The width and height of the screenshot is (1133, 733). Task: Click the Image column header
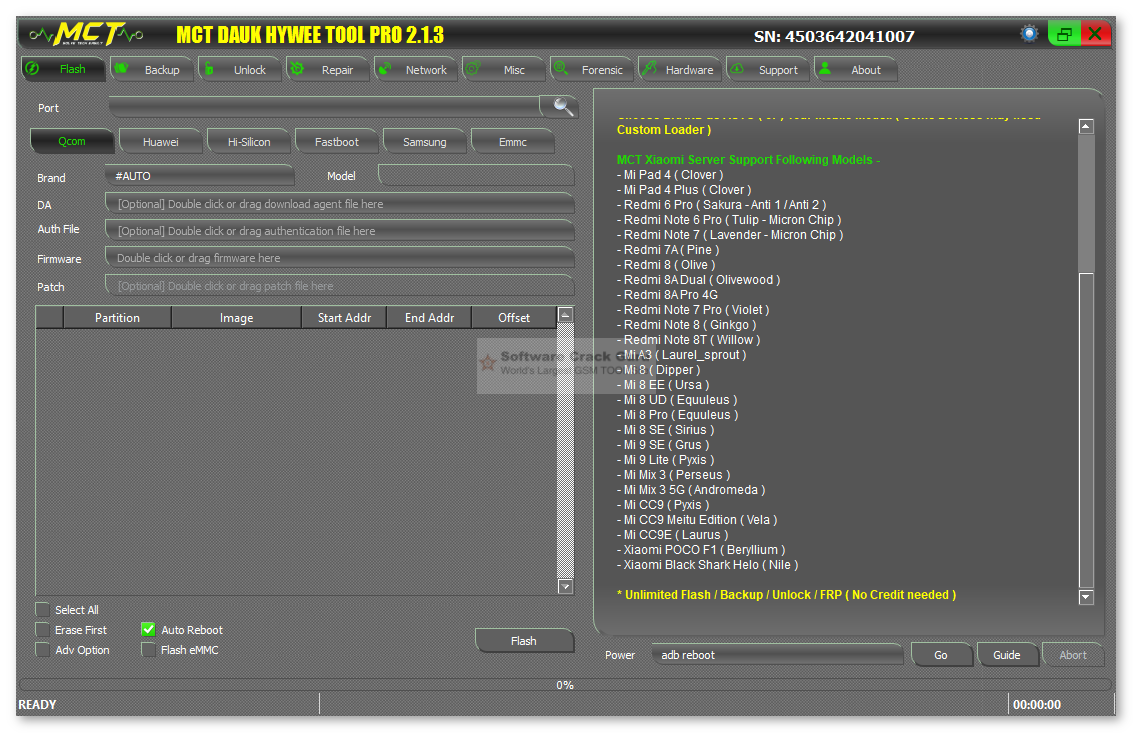(x=236, y=317)
